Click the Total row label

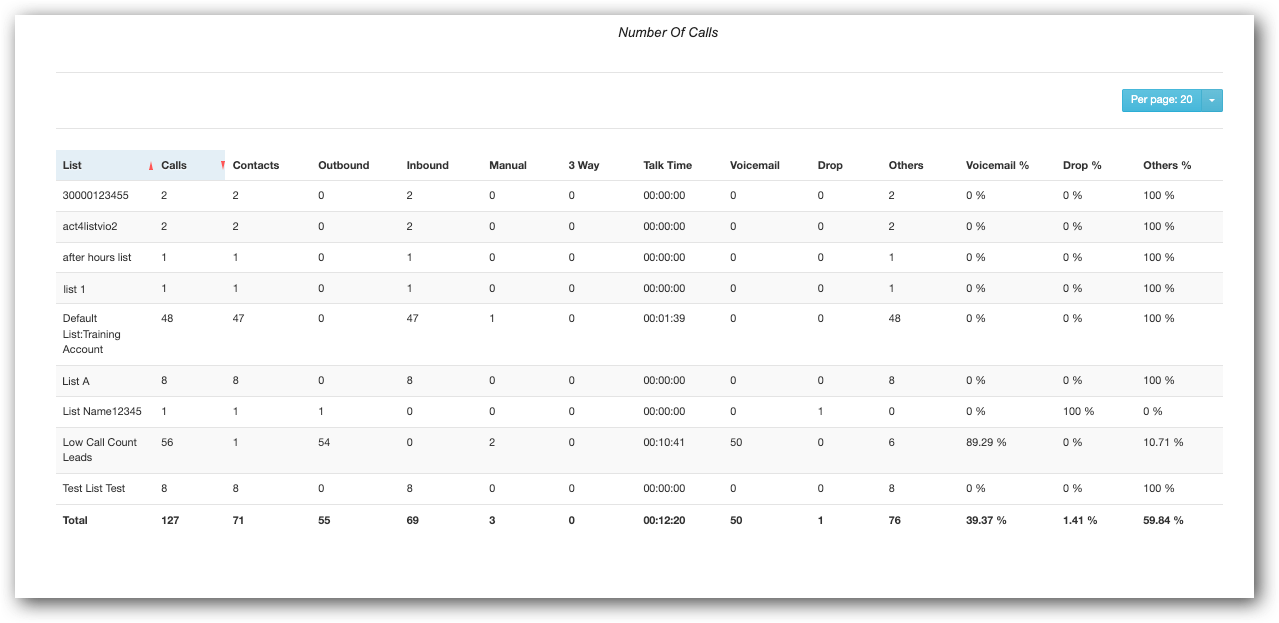[x=75, y=520]
